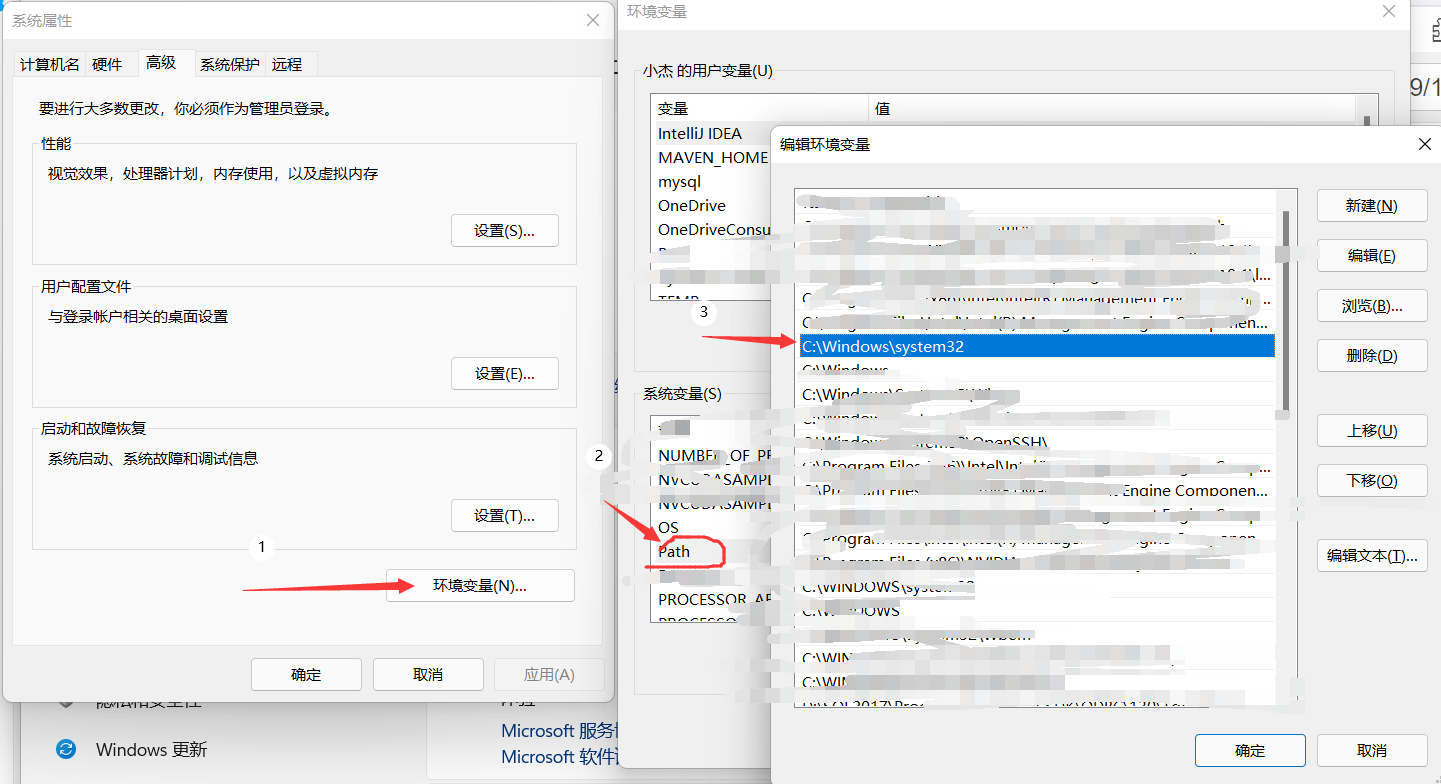Select C:\Windows\system32 path entry

1037,346
